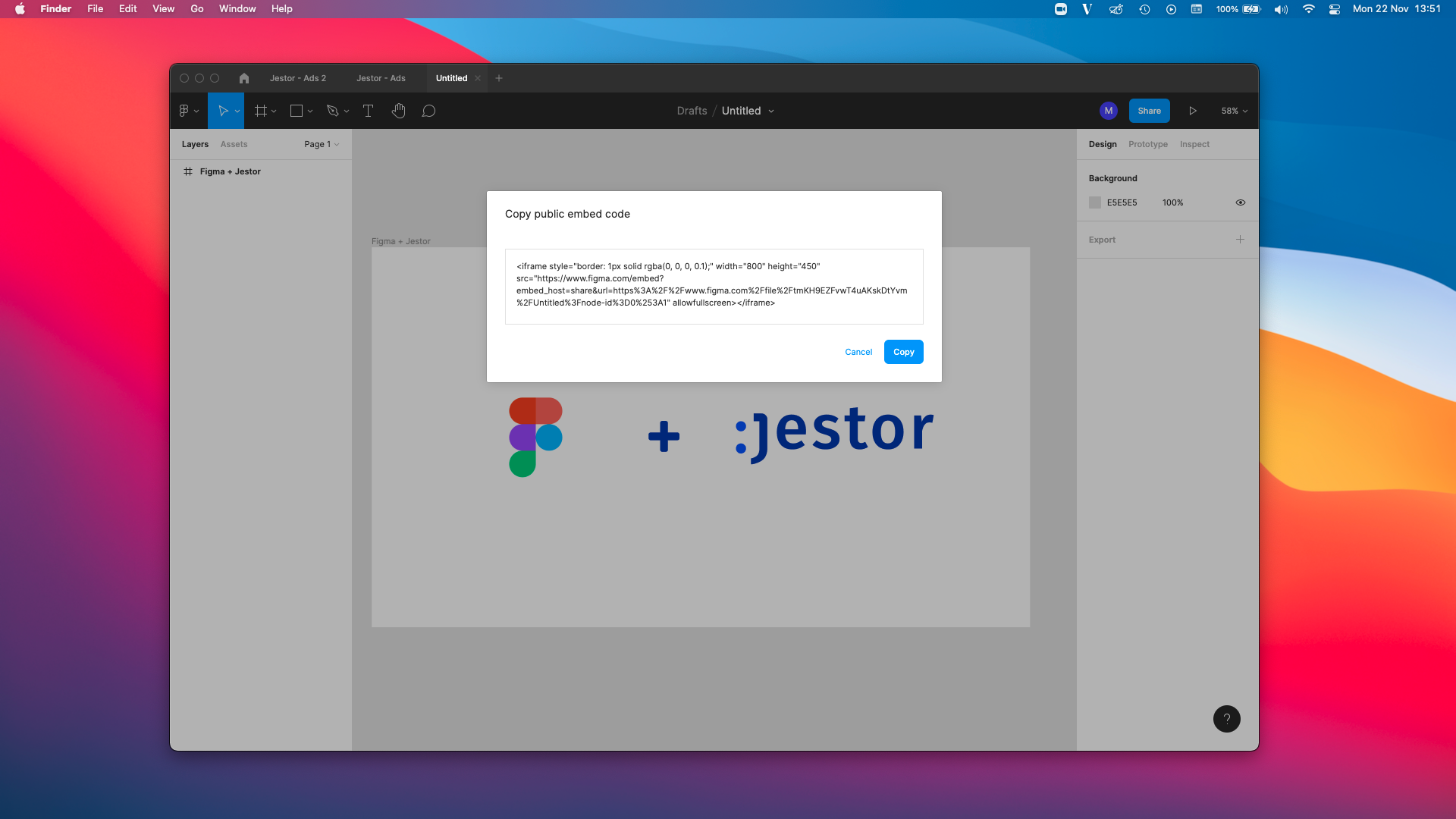Viewport: 1456px width, 819px height.
Task: Open the volume control in menu bar
Action: pos(1281,9)
